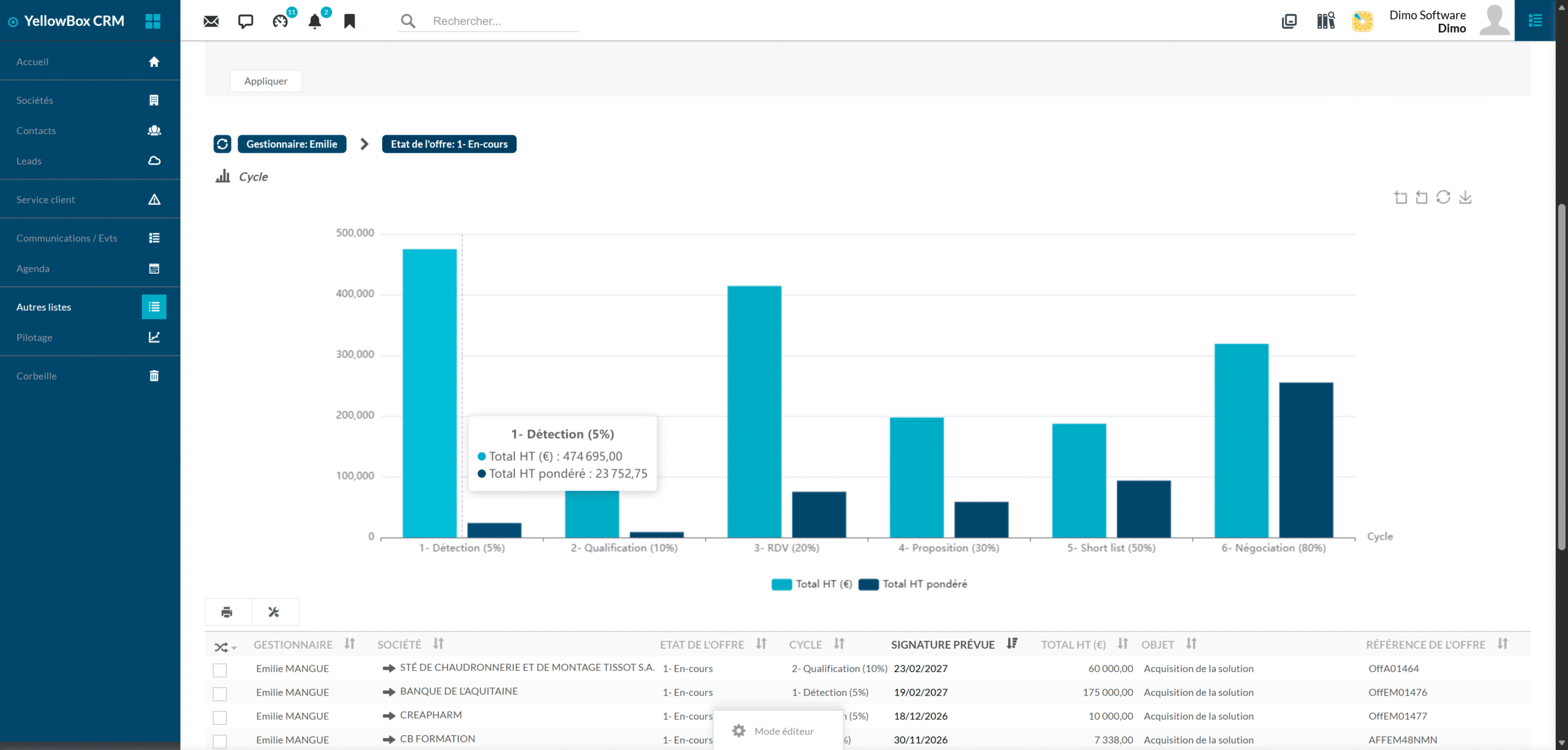Screen dimensions: 1568x750
Task: Click the chart zoom area icon
Action: click(x=1400, y=197)
